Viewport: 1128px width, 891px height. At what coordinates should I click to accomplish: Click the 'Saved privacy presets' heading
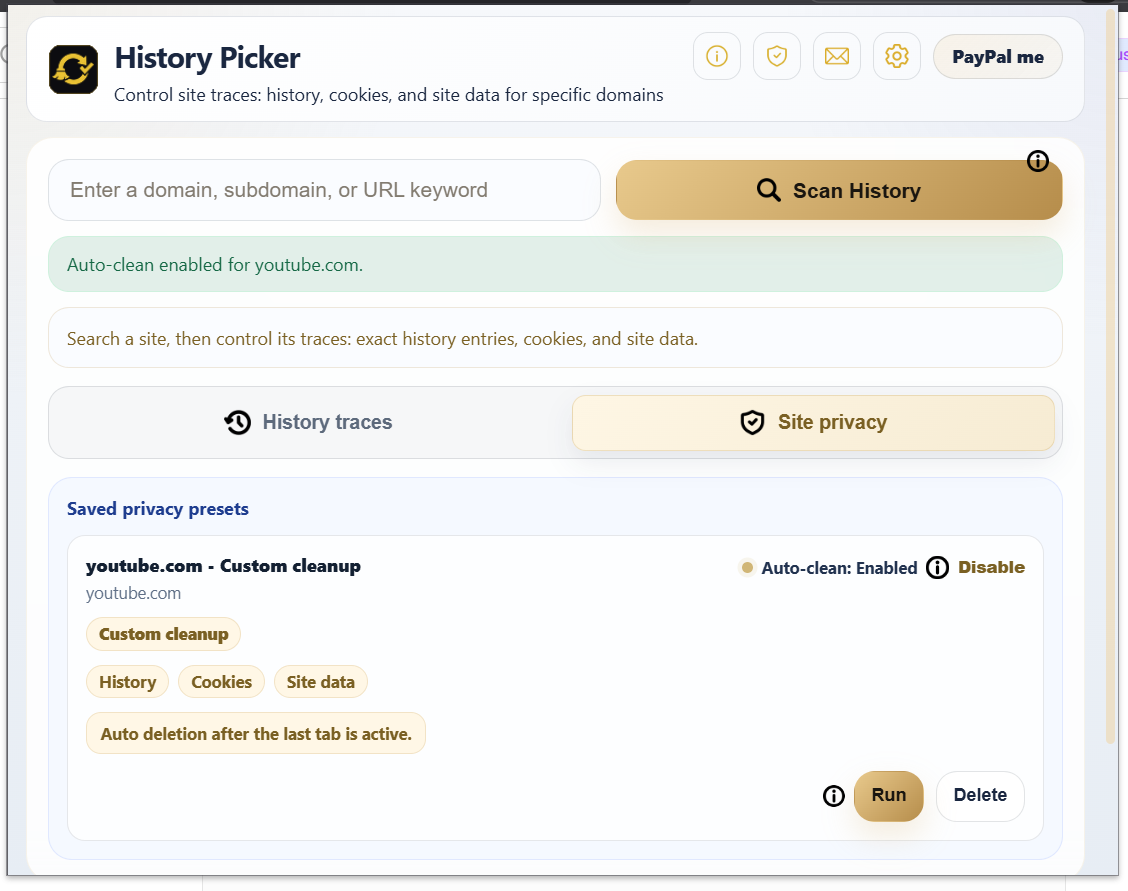[x=158, y=509]
